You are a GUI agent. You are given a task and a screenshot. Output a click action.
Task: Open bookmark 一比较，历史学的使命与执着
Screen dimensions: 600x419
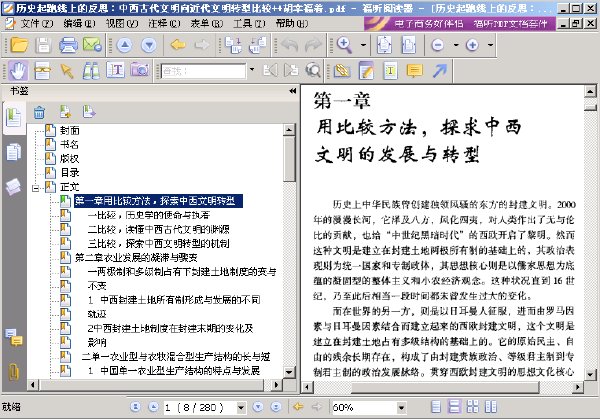point(149,215)
